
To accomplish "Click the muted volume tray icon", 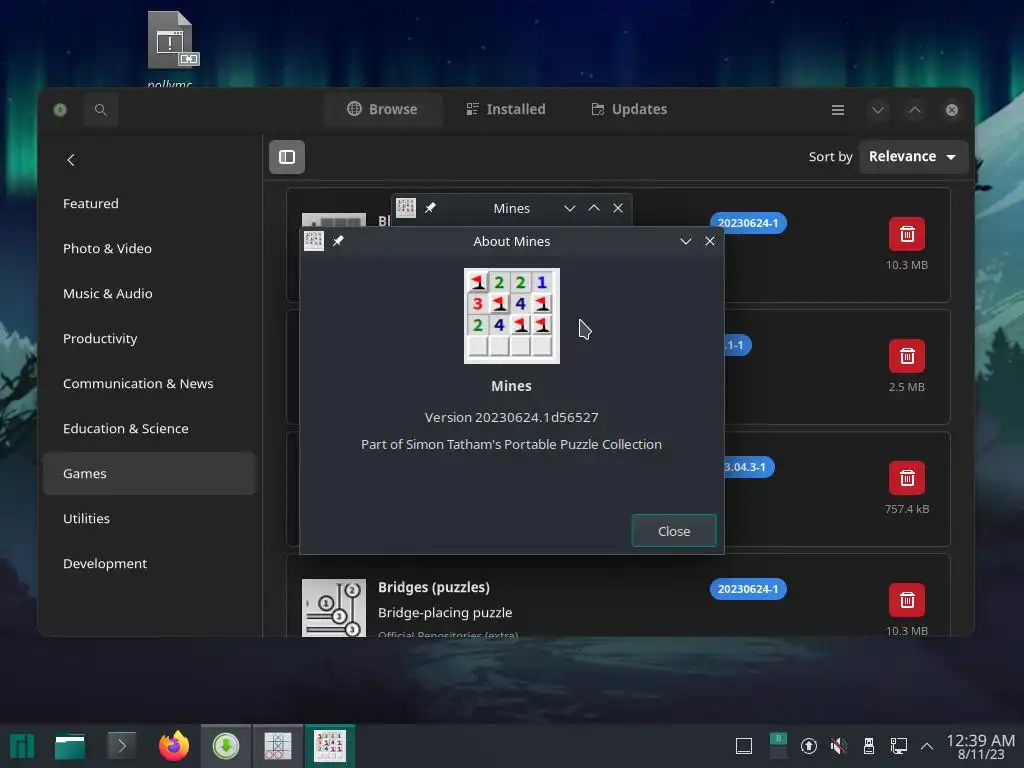I will 839,746.
